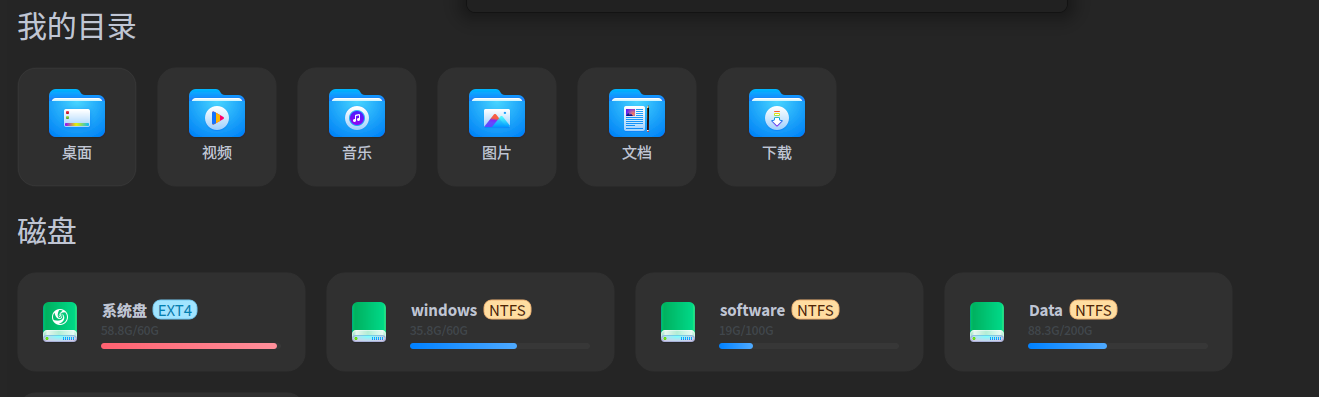Select the 图片 folder label
Image resolution: width=1319 pixels, height=397 pixels.
(497, 153)
